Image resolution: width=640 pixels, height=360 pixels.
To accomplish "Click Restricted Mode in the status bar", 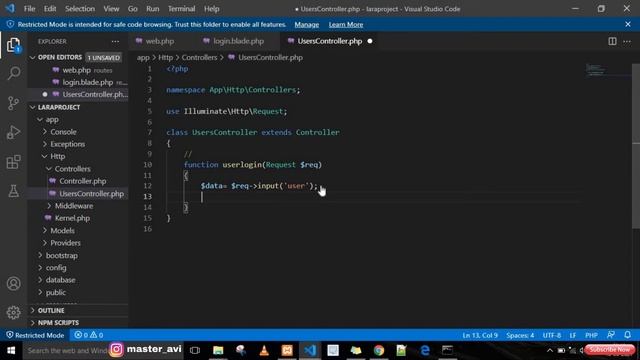I will point(35,335).
